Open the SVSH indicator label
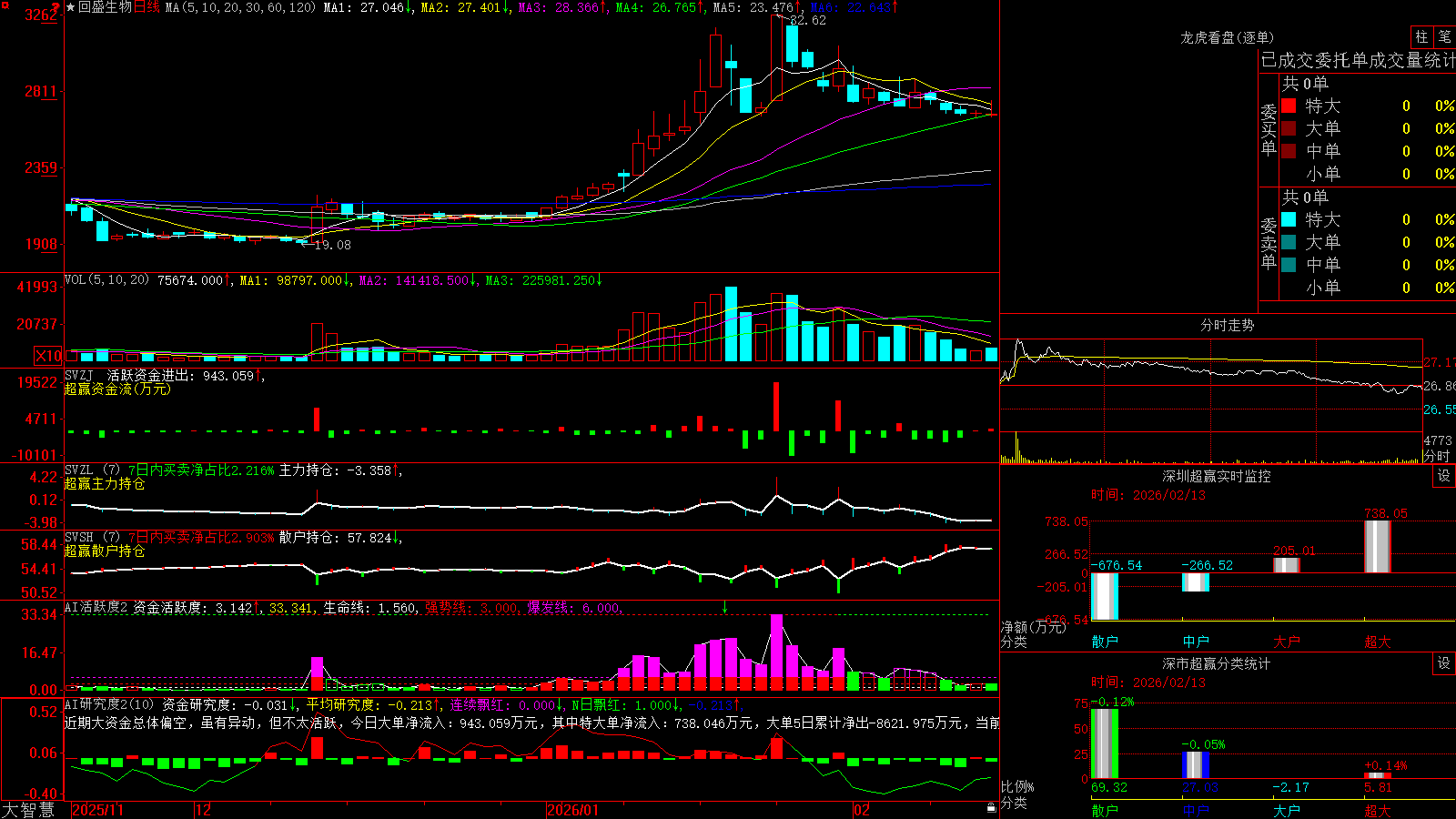Viewport: 1456px width, 819px height. click(x=79, y=538)
